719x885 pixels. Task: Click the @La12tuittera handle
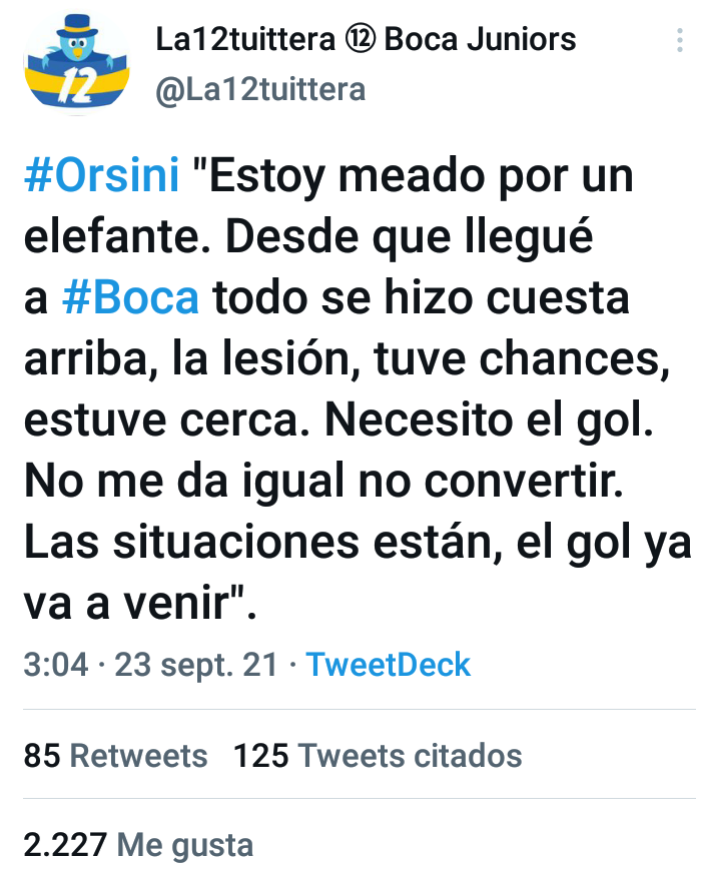tap(260, 90)
